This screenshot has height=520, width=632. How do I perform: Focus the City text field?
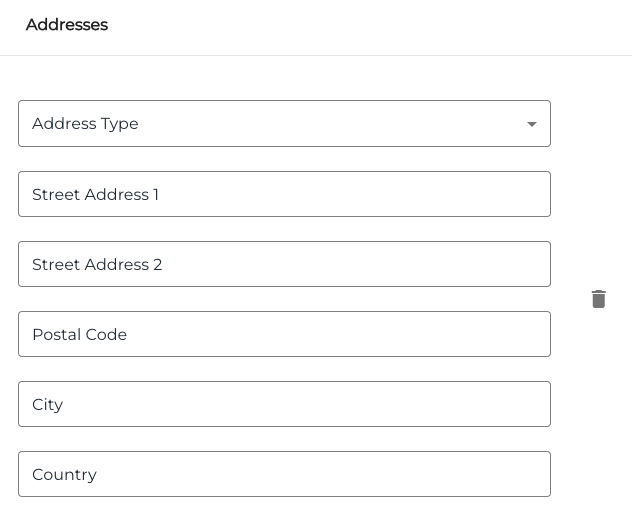[284, 404]
